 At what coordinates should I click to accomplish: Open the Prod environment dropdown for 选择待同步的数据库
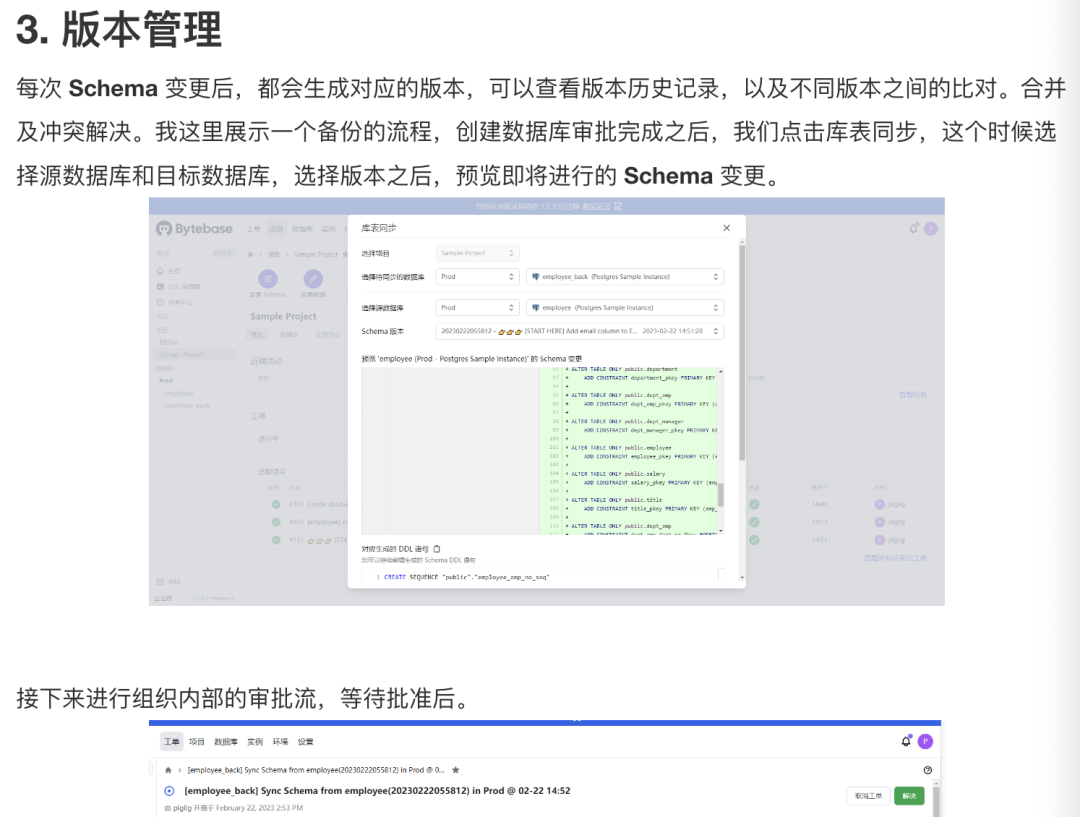477,277
